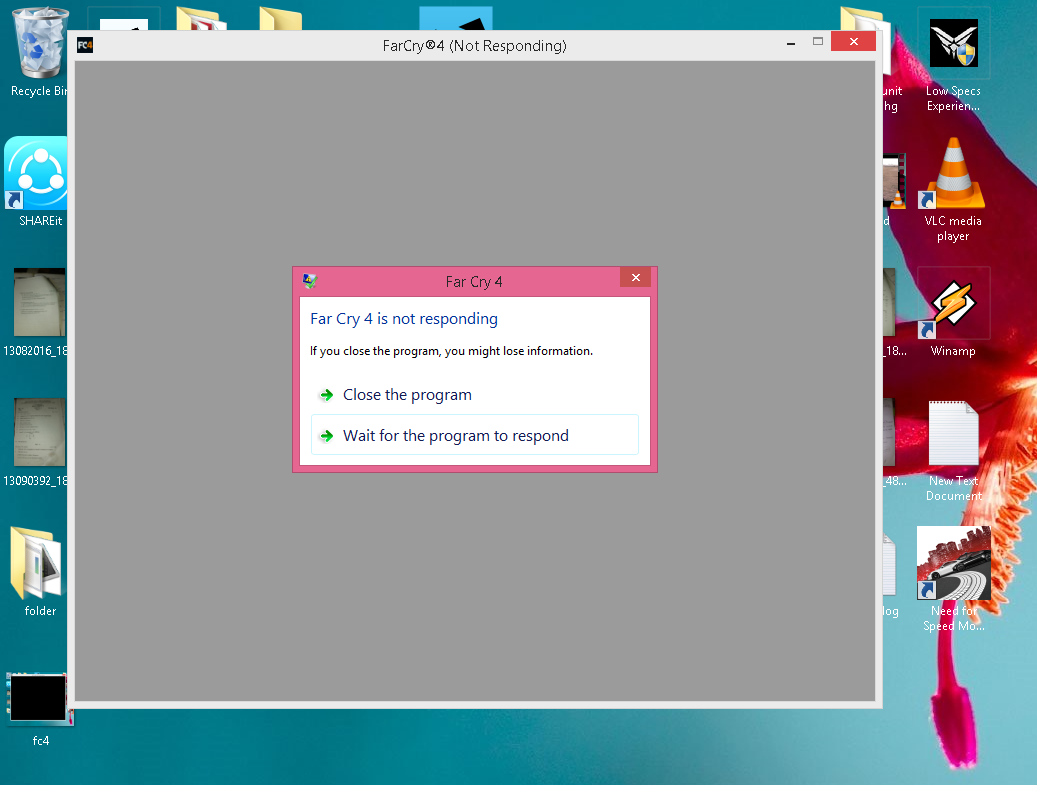Screen dimensions: 1037x785
Task: Select Wait for the program to respond
Action: pyautogui.click(x=474, y=435)
